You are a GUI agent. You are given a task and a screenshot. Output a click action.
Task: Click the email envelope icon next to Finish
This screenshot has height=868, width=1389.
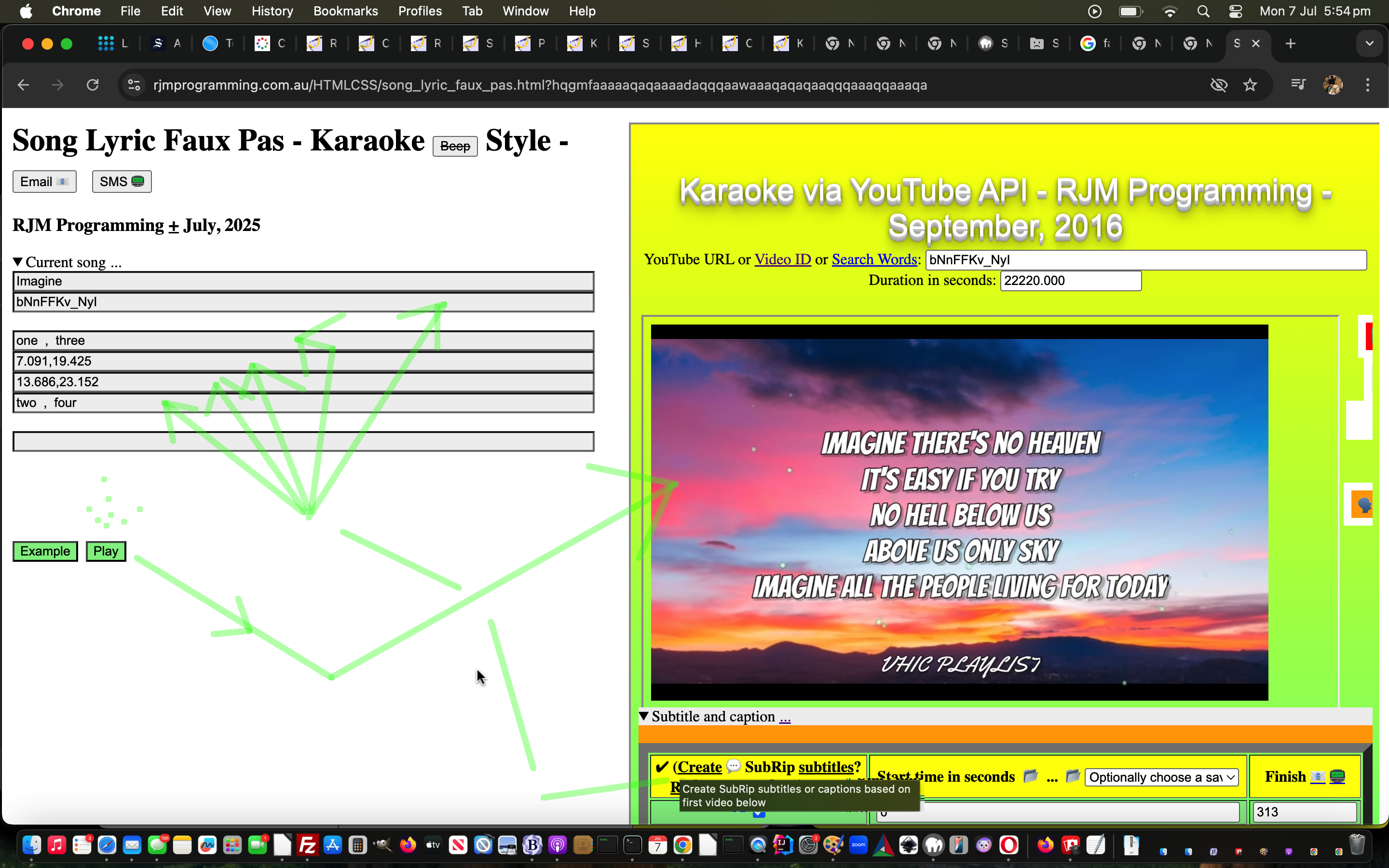1318,777
